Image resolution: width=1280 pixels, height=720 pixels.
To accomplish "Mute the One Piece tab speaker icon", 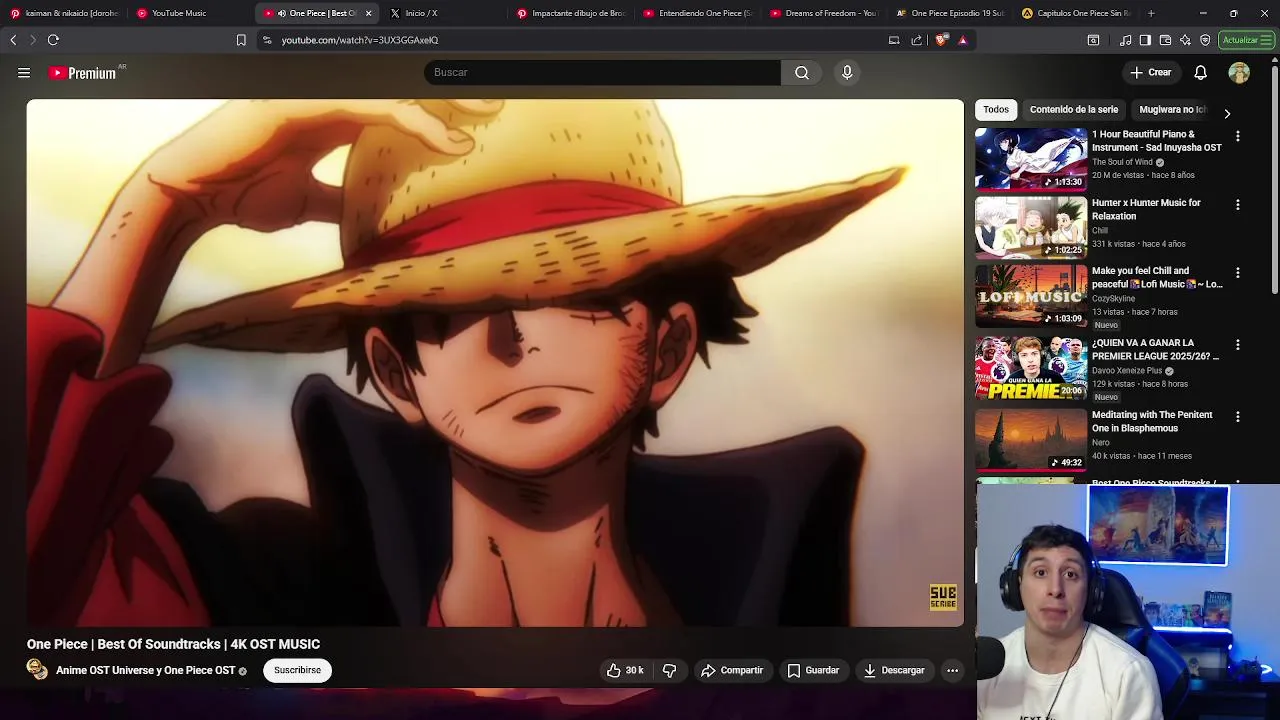I will pyautogui.click(x=282, y=14).
